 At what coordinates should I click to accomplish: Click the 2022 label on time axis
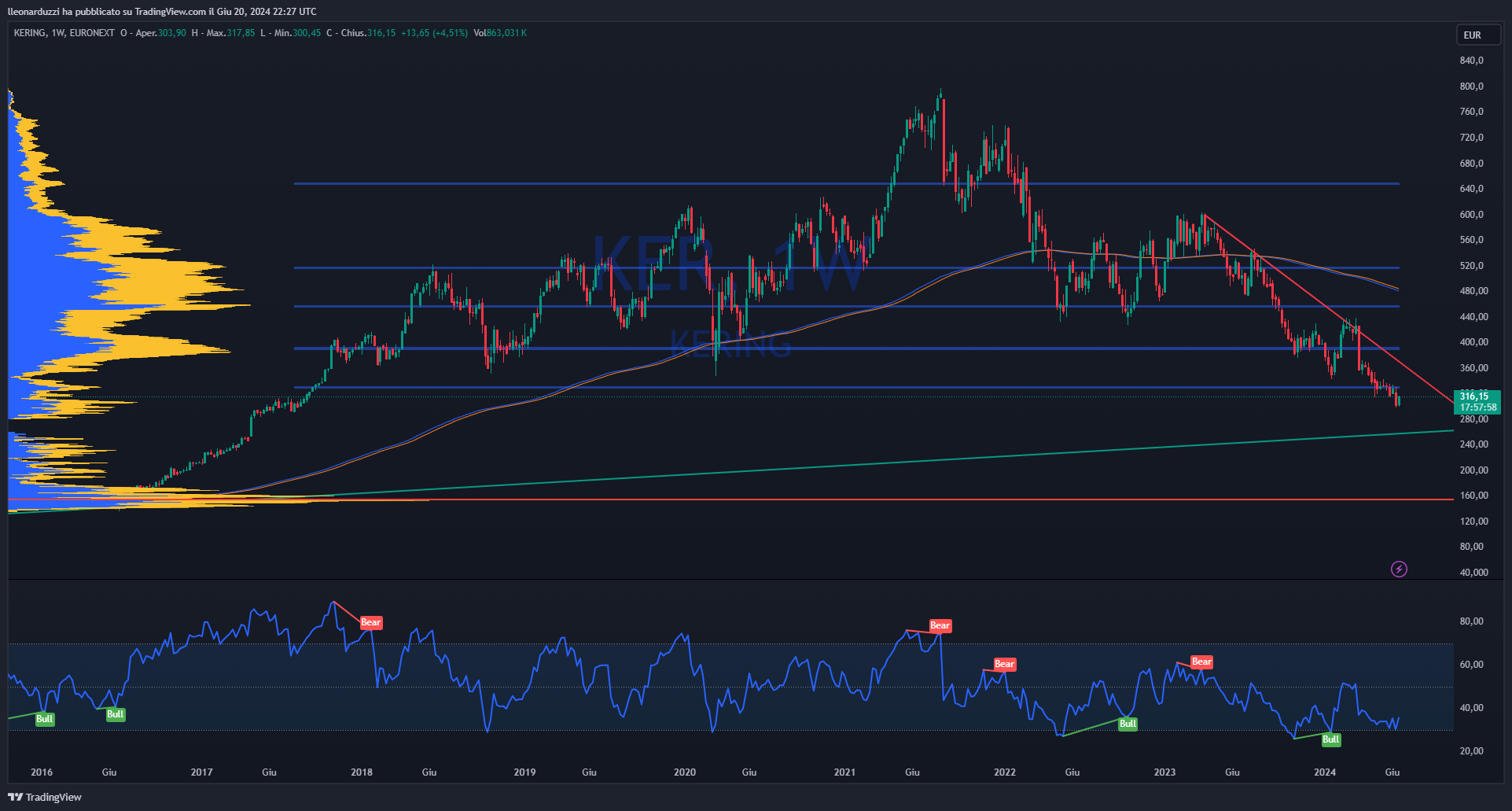click(1005, 772)
